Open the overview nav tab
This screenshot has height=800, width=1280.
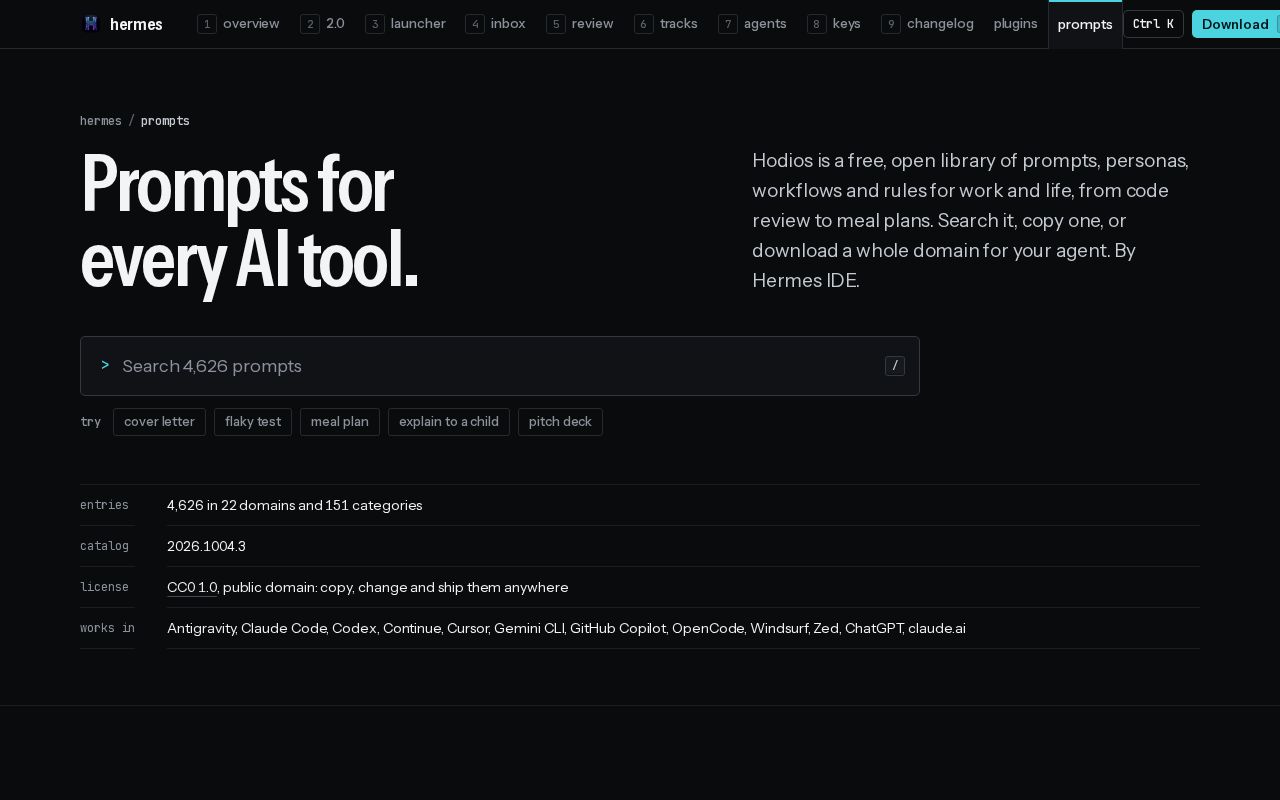(238, 23)
